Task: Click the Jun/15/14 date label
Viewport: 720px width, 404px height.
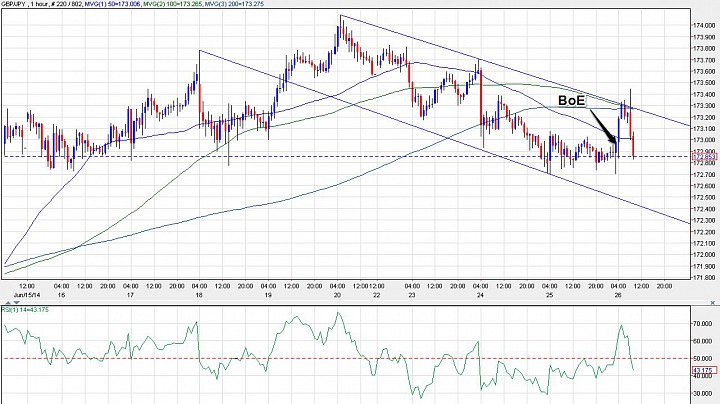Action: [27, 295]
